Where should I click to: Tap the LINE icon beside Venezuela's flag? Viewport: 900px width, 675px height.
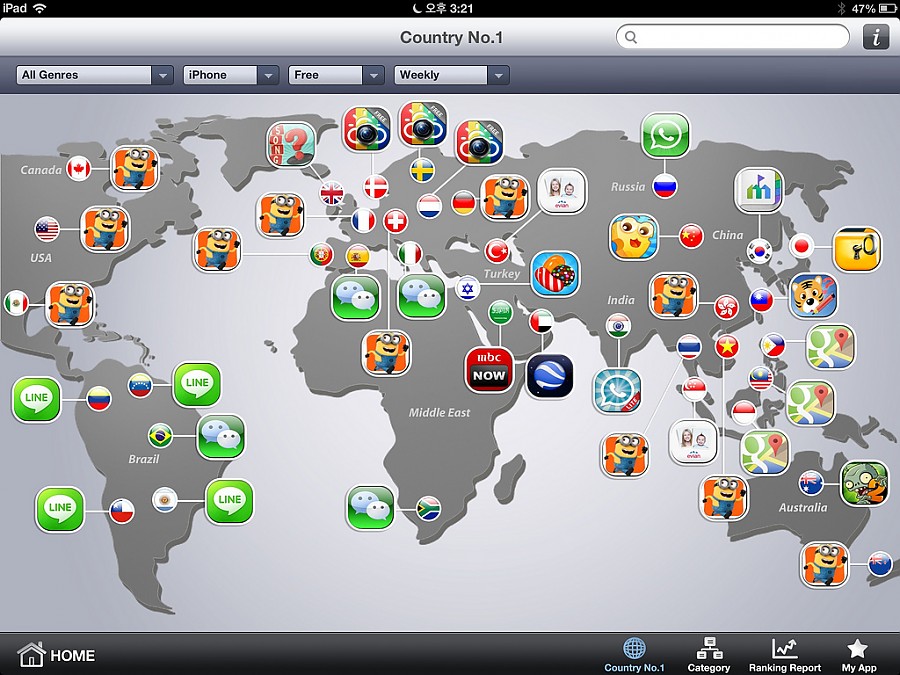pyautogui.click(x=197, y=384)
